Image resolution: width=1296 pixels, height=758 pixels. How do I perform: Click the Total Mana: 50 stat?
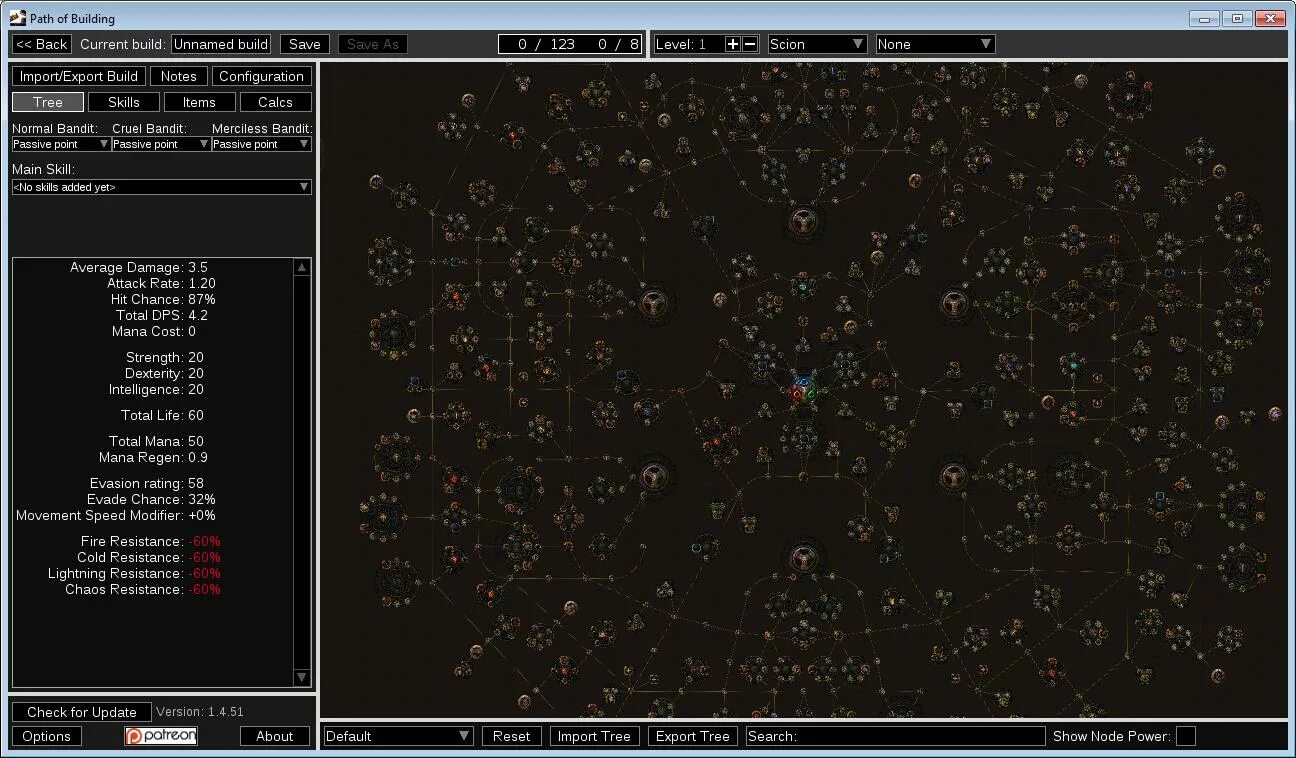[x=156, y=441]
